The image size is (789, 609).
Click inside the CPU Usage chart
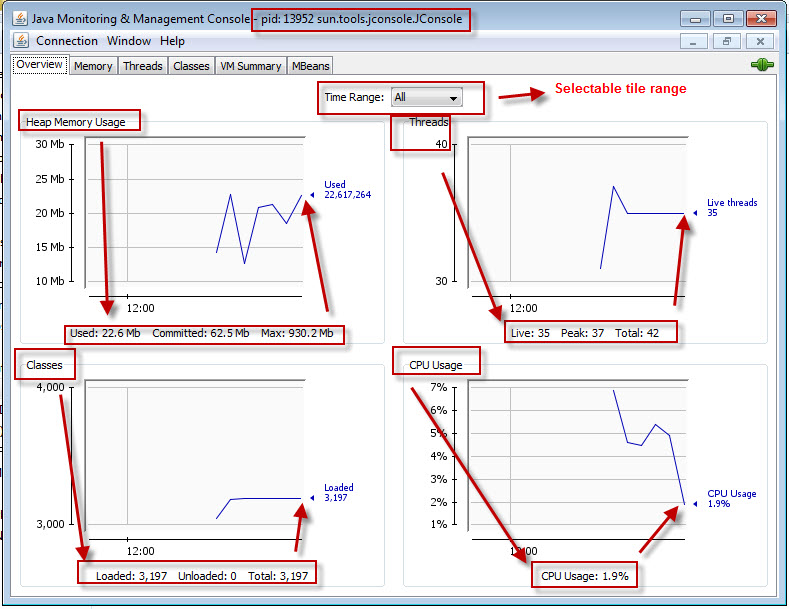578,455
